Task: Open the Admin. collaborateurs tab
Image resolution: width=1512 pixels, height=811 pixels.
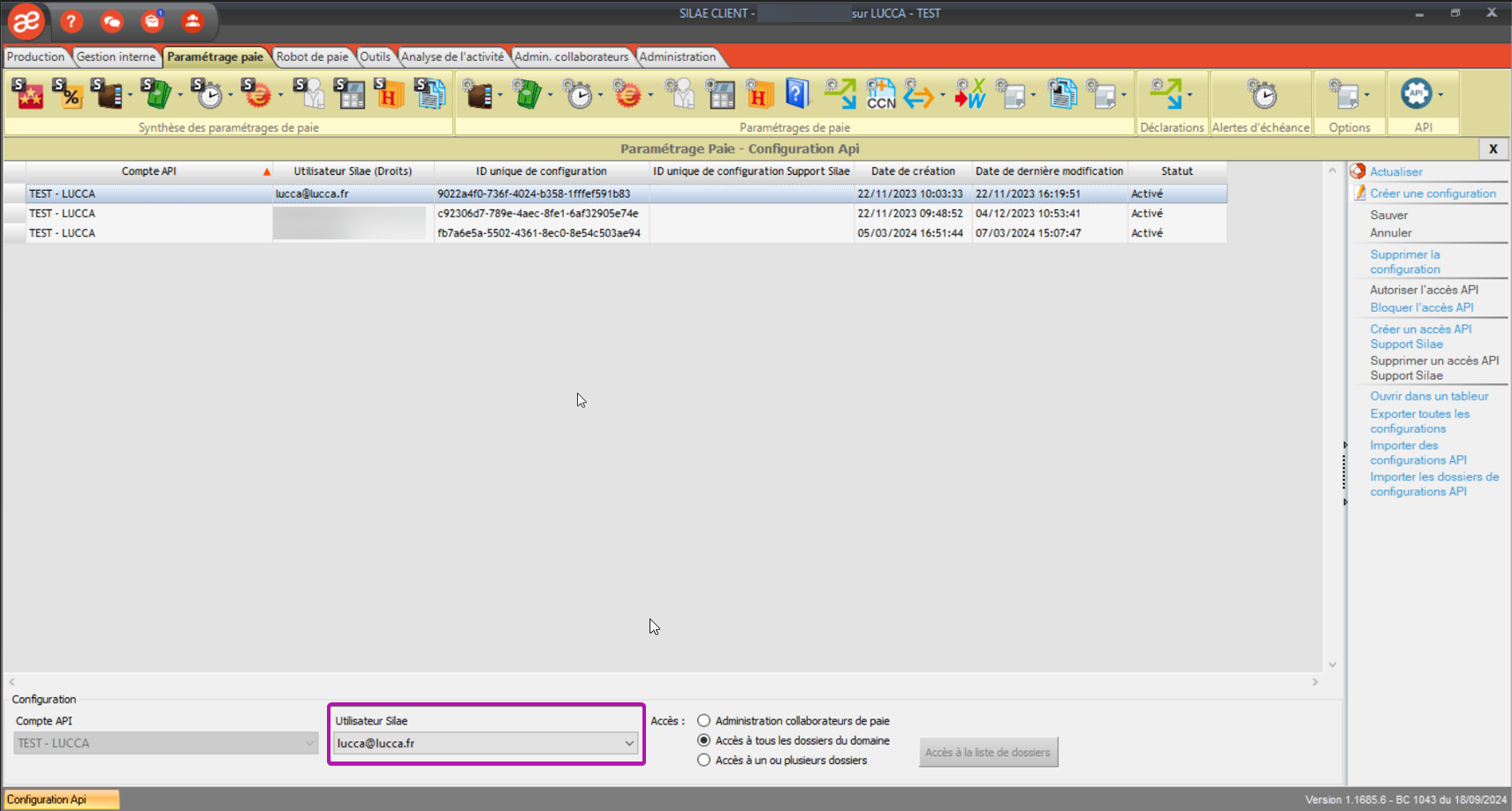Action: [x=572, y=57]
